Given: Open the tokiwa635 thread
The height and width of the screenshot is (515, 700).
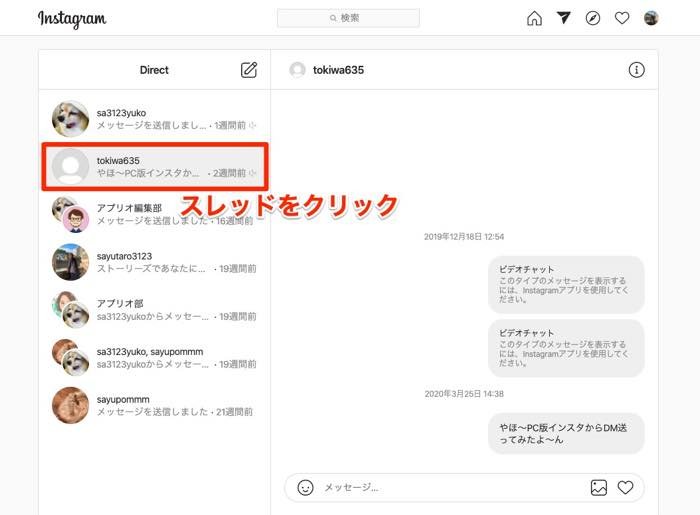Looking at the screenshot, I should (x=154, y=166).
